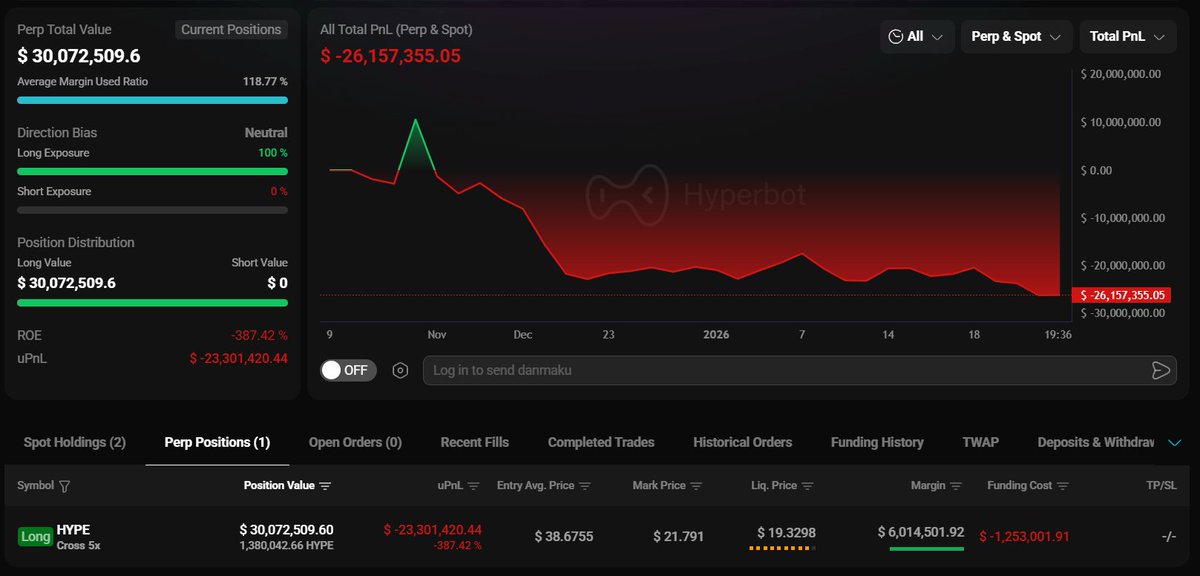This screenshot has width=1200, height=576.
Task: Click the Log in to send danmaku field
Action: click(799, 370)
